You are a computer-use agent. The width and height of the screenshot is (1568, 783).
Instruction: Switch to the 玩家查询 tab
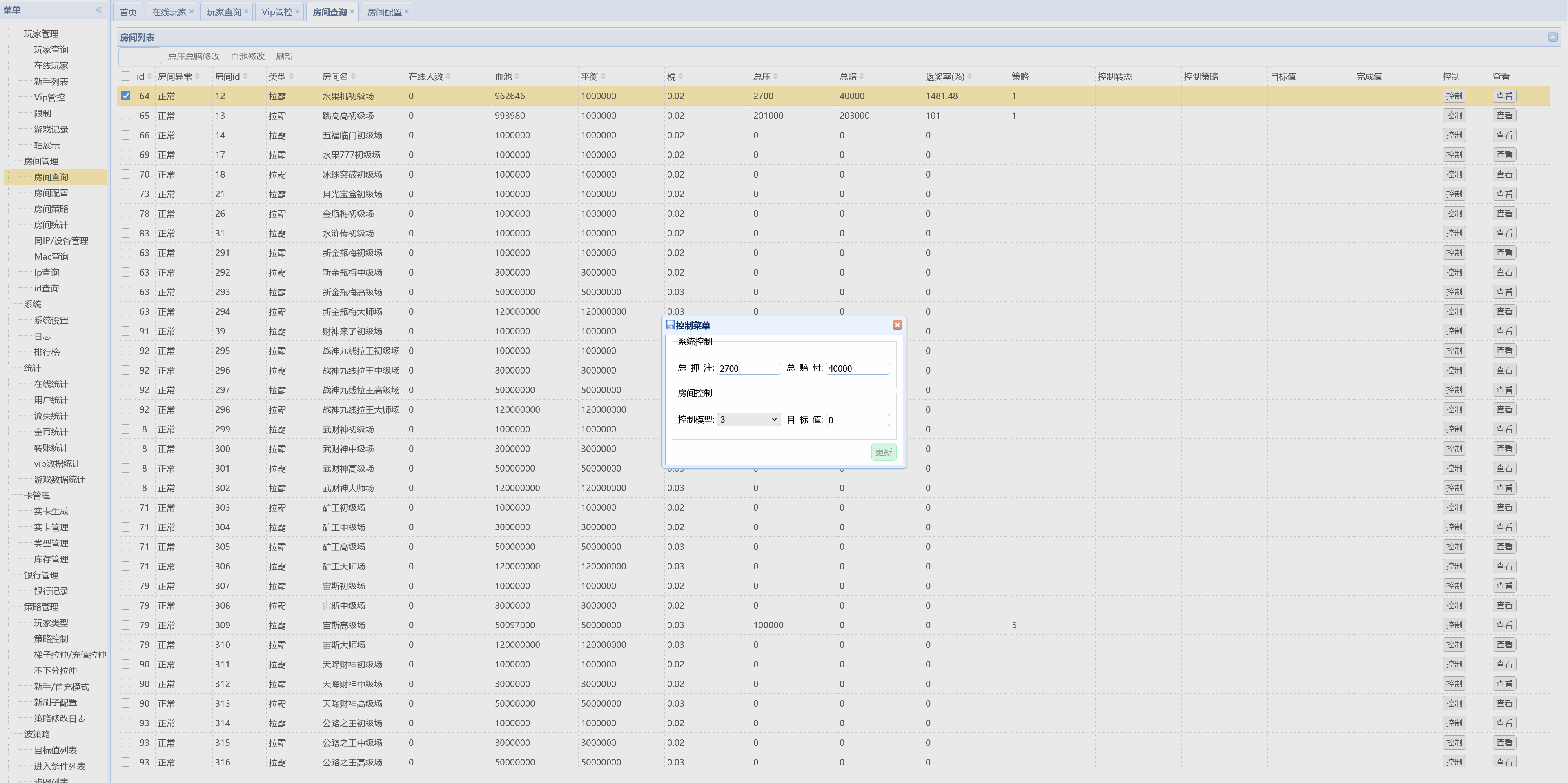(x=223, y=12)
